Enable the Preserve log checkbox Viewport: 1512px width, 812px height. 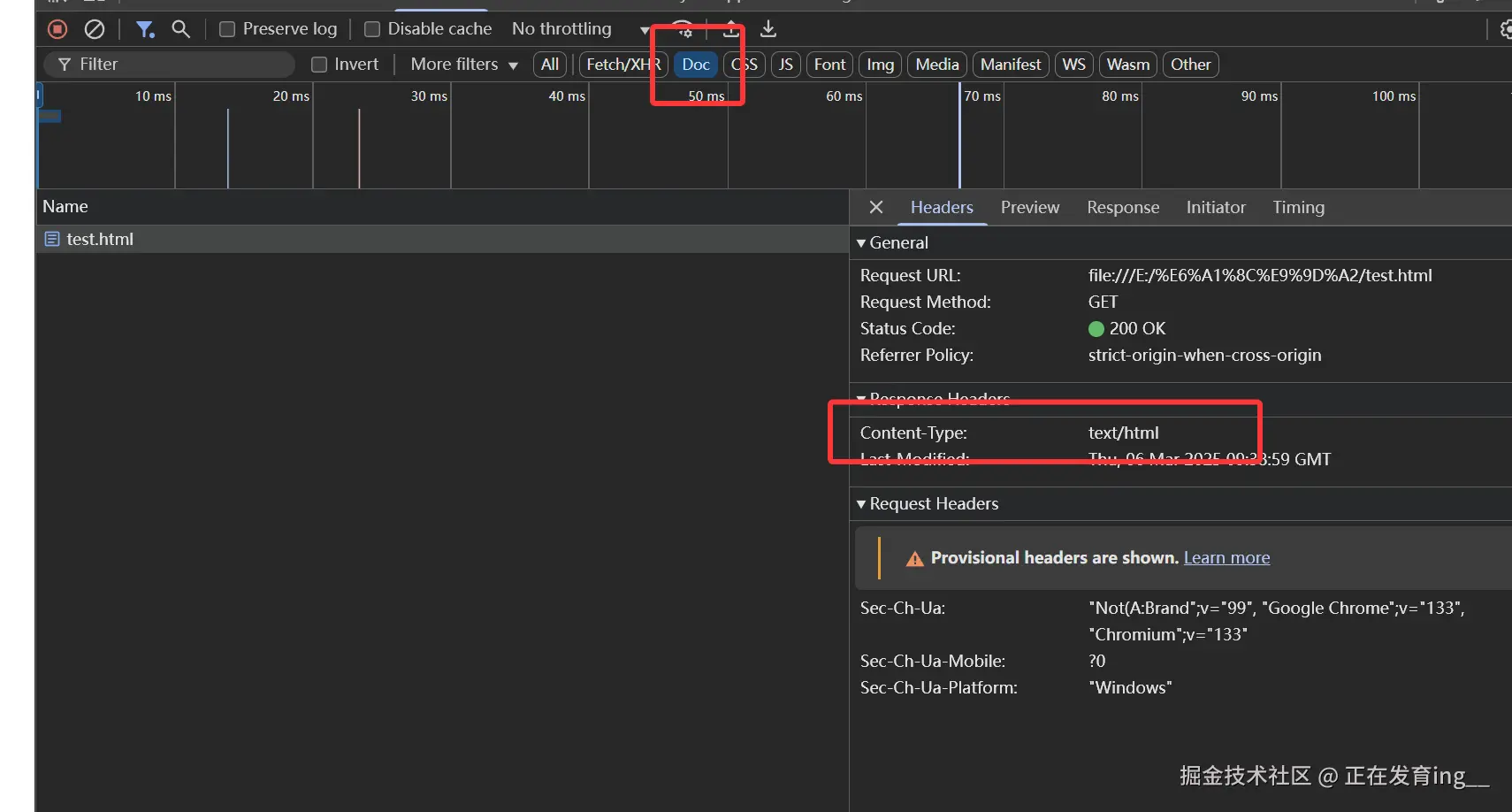point(227,29)
